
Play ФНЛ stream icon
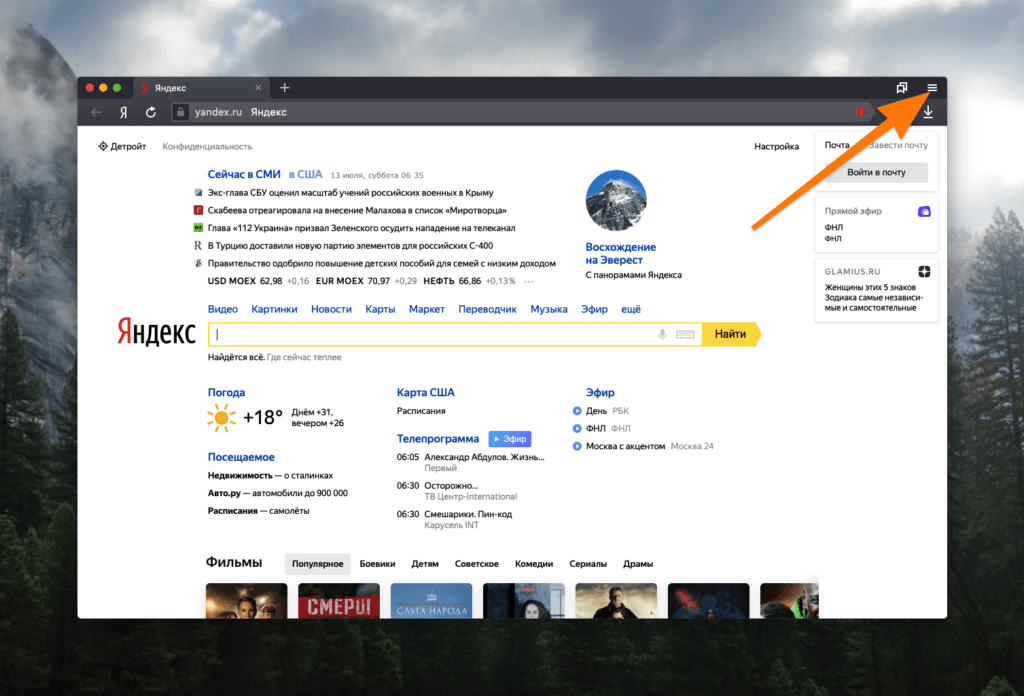(x=577, y=428)
